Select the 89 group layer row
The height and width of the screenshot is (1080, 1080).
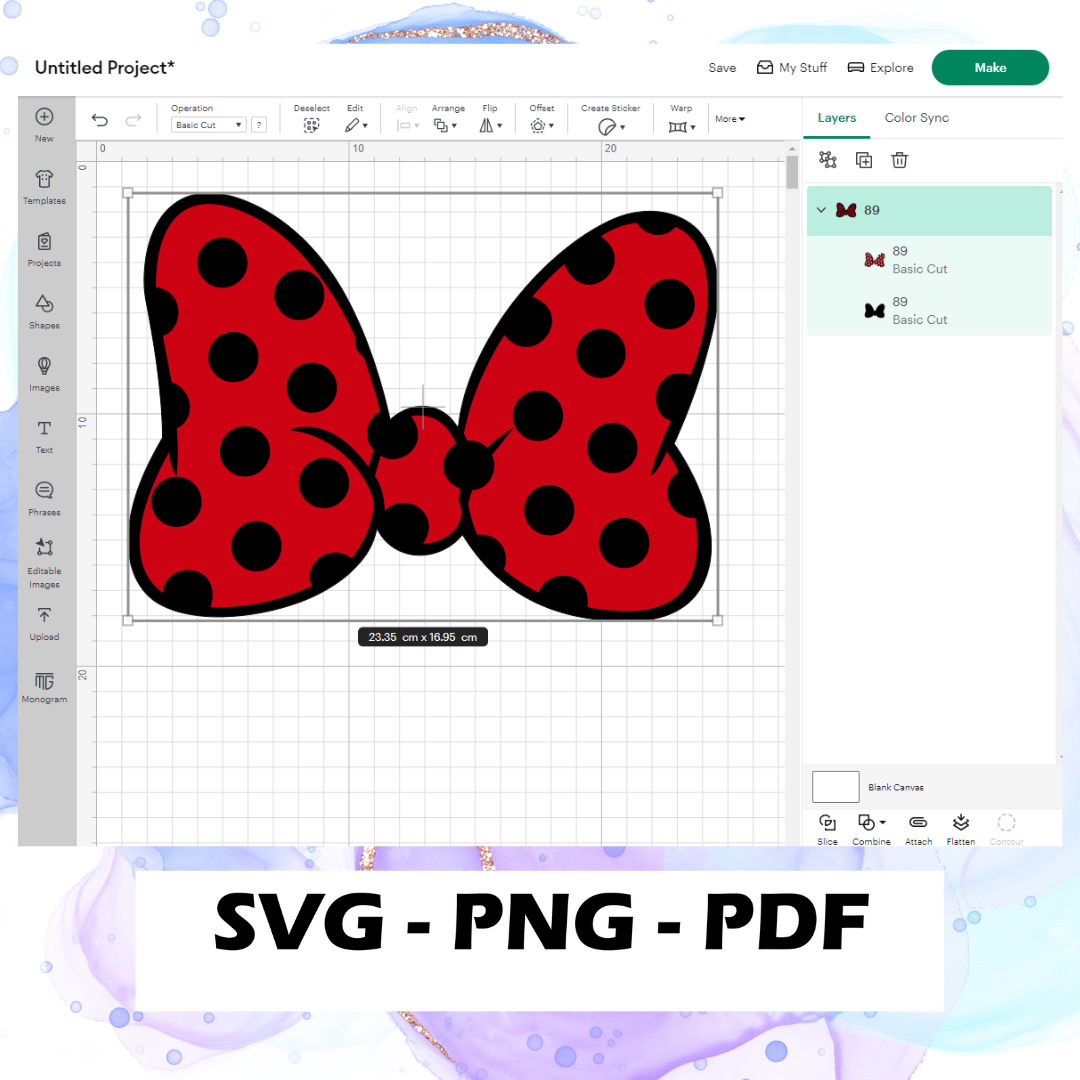929,211
